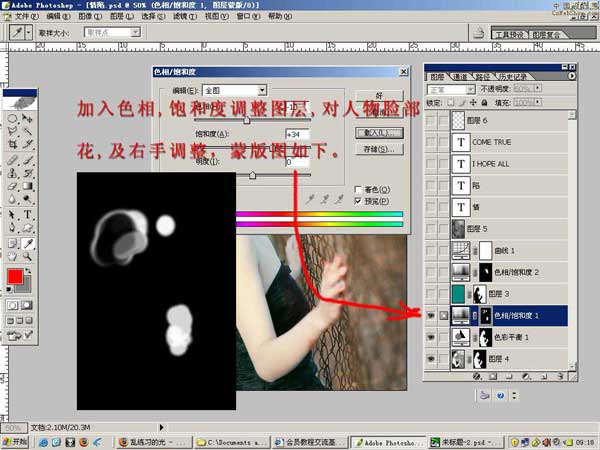Select the Slice tool
This screenshot has width=600, height=450.
(27, 144)
